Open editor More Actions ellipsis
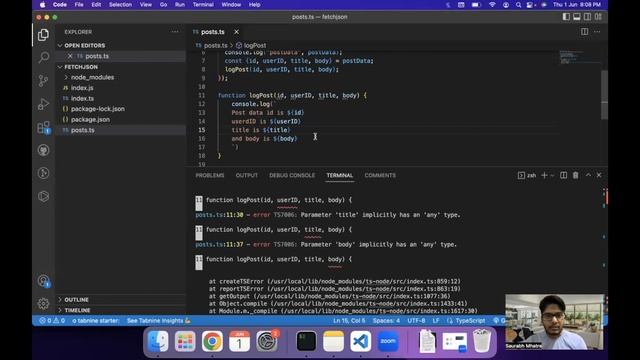This screenshot has height=360, width=640. tap(597, 32)
